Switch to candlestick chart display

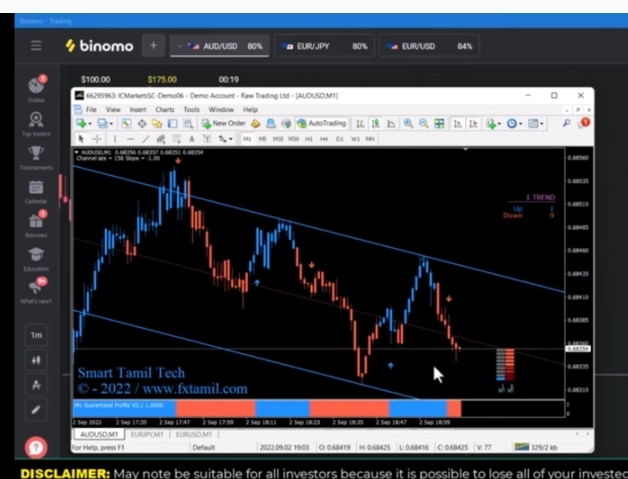click(375, 124)
